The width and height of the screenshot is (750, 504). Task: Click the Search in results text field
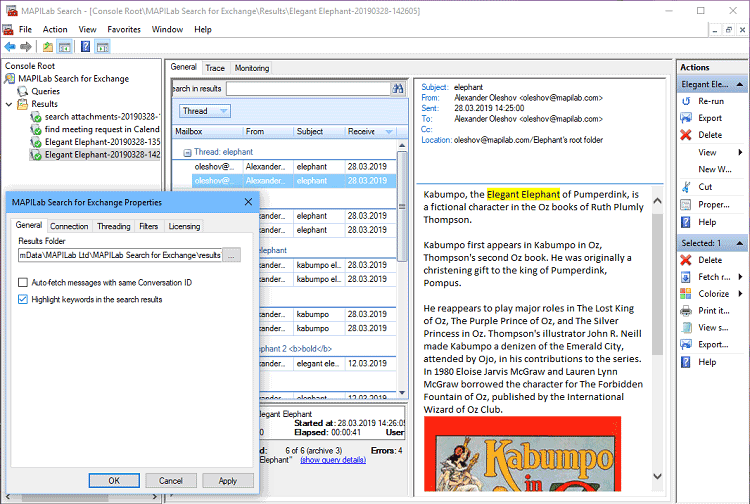309,88
